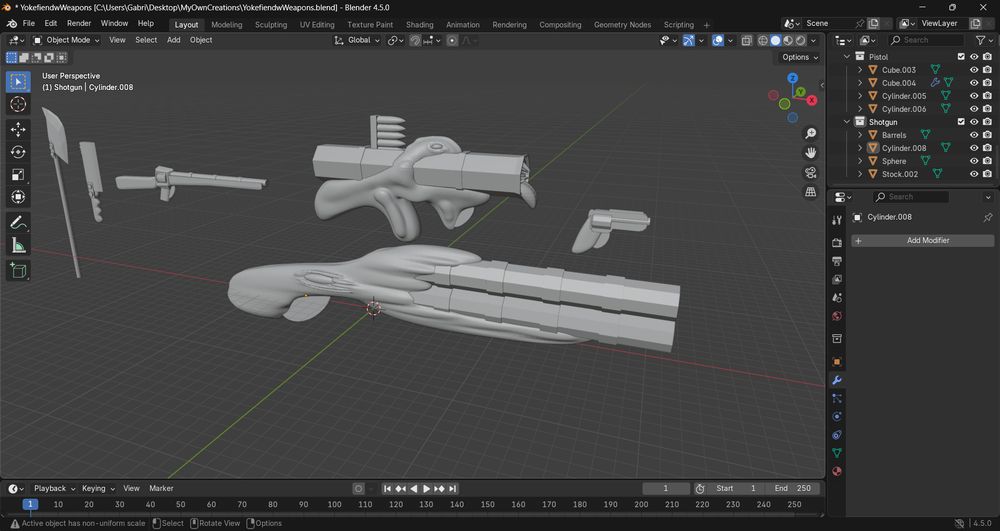1000x531 pixels.
Task: Hide Cylinder.008 using its eye icon
Action: [974, 148]
